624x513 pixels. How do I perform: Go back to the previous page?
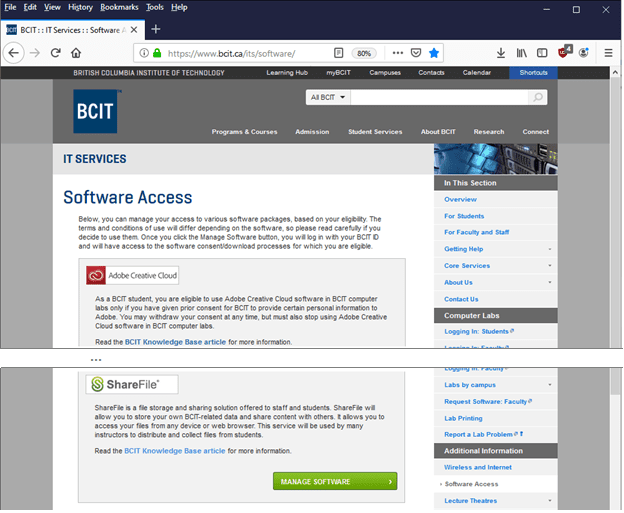click(x=14, y=53)
